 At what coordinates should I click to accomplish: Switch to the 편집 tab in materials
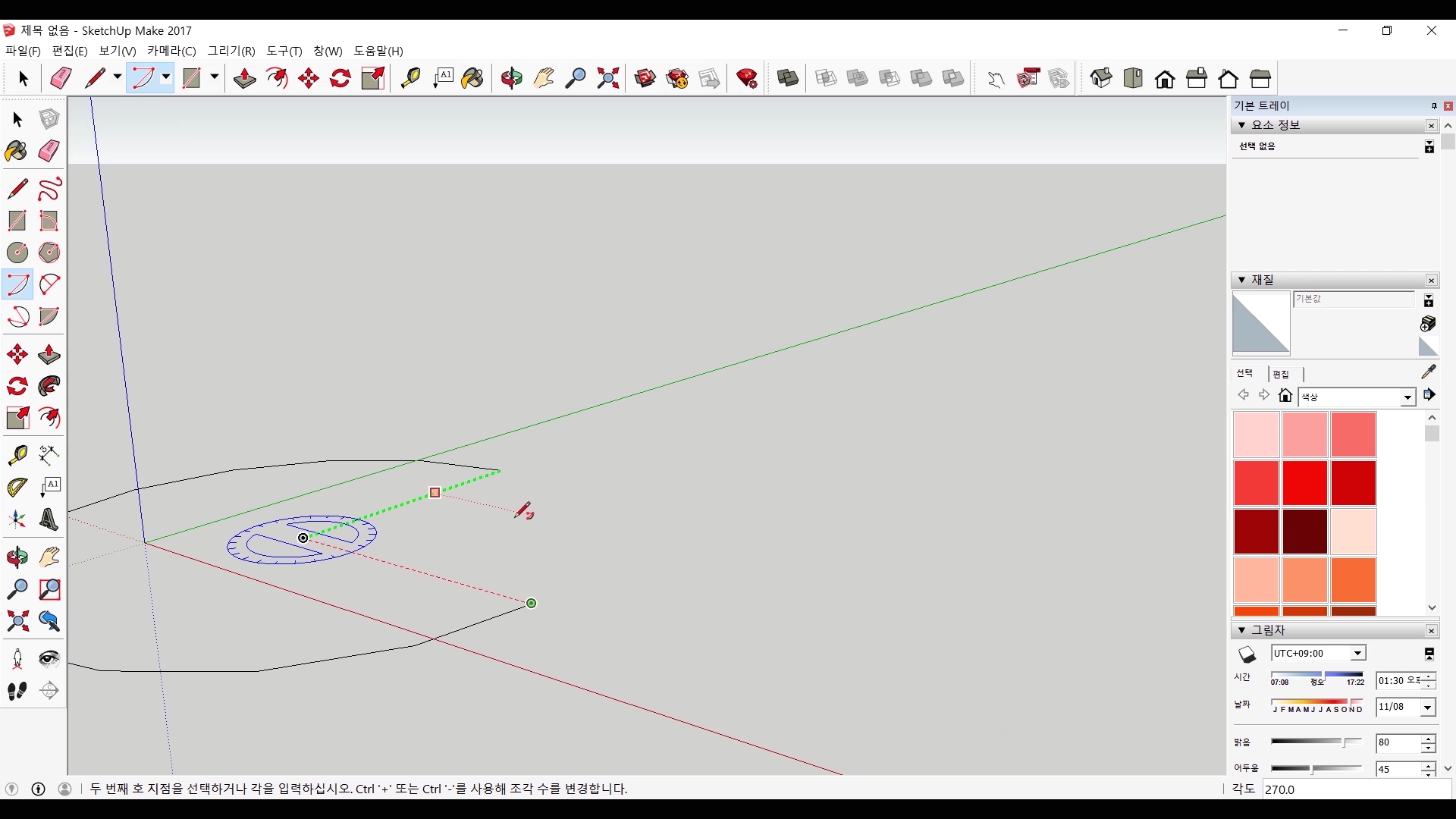pos(1281,374)
